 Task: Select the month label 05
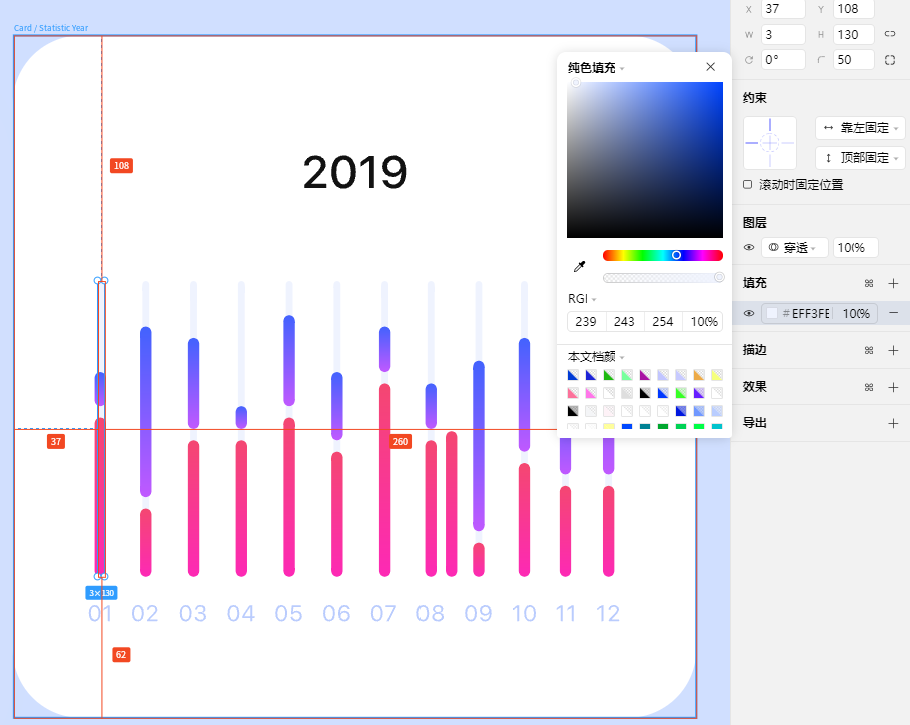[288, 614]
